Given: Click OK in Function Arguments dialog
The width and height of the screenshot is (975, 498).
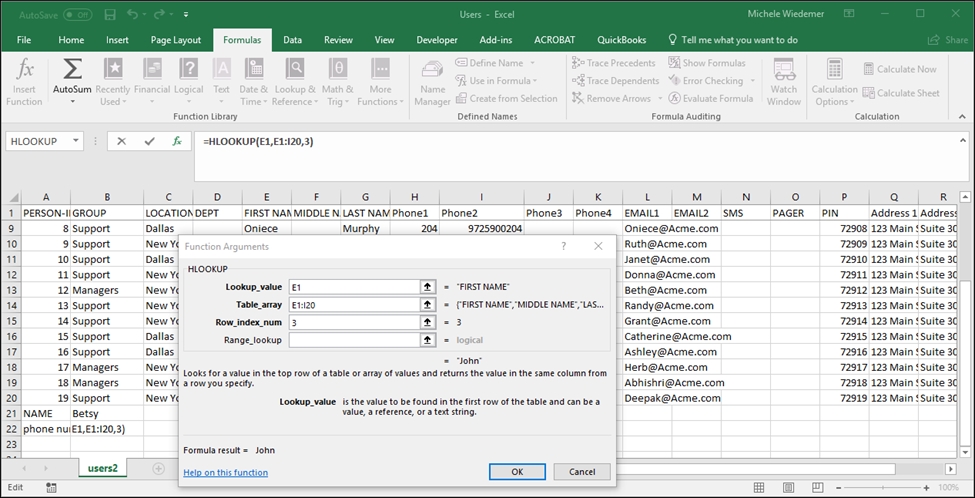Looking at the screenshot, I should (x=517, y=472).
